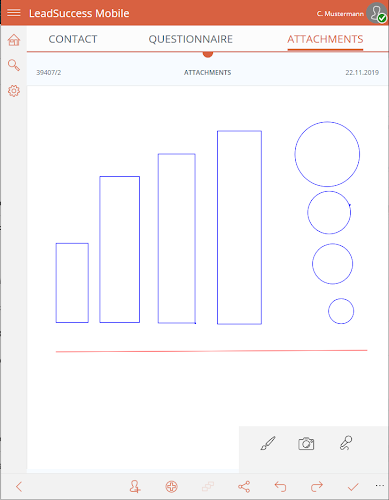Confirm with the checkmark icon
The height and width of the screenshot is (500, 389).
coord(353,487)
